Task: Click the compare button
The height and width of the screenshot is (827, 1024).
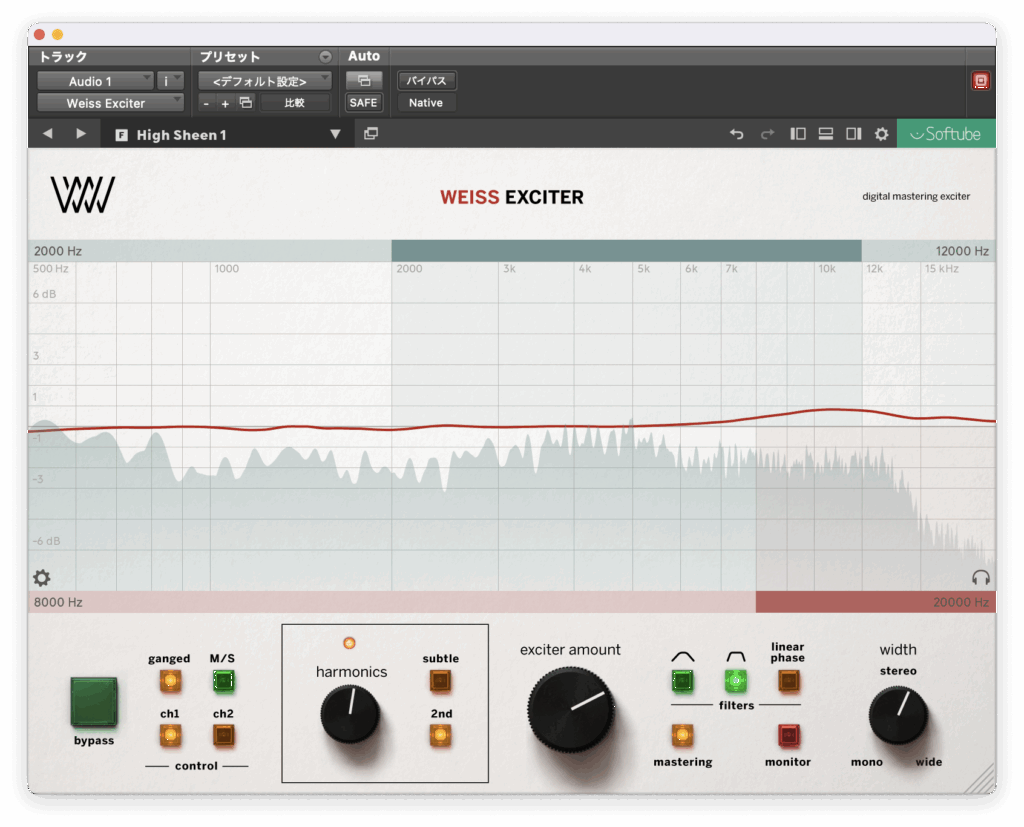Action: tap(295, 103)
